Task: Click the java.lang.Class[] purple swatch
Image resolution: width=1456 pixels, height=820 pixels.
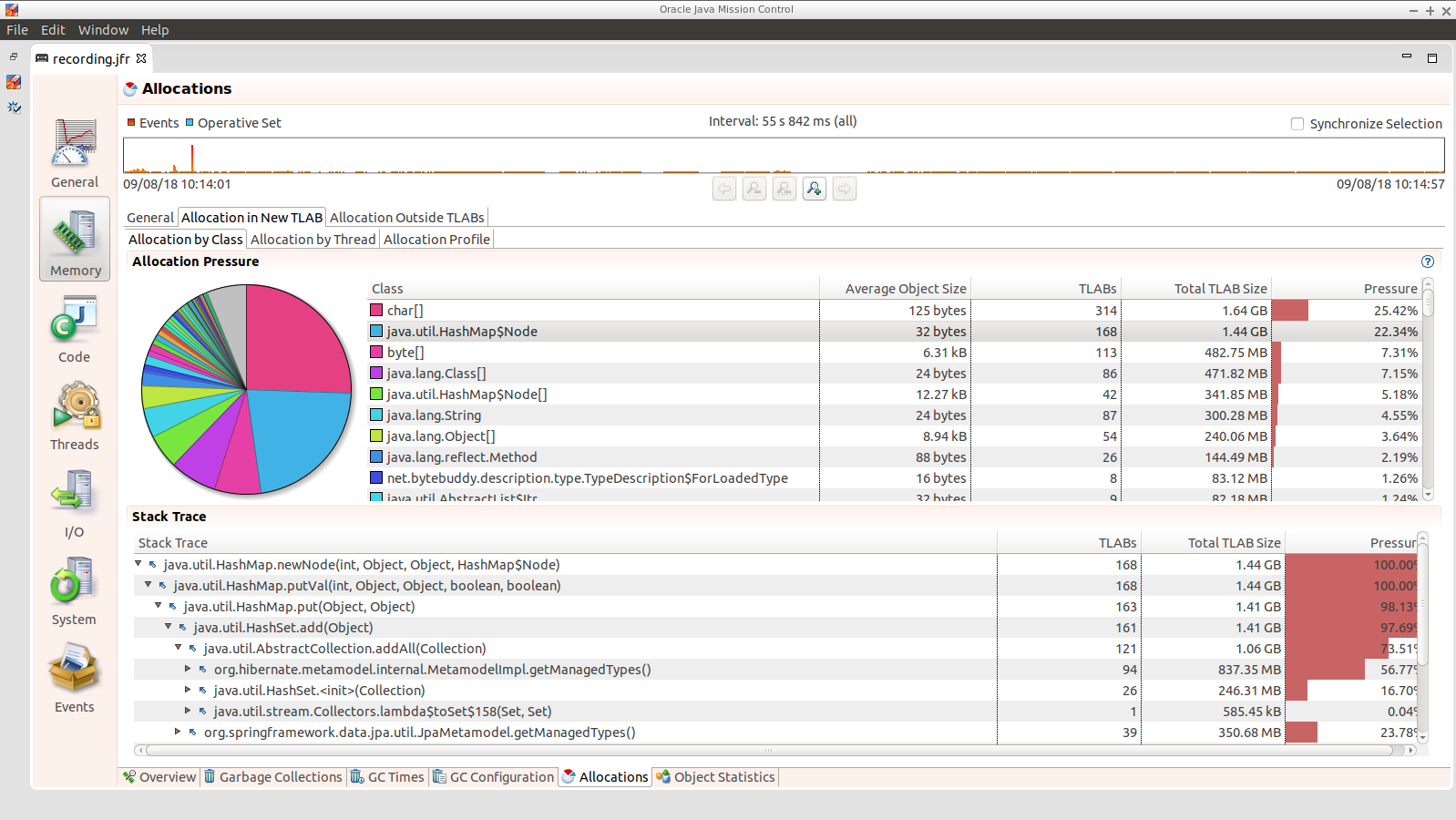Action: (x=376, y=374)
